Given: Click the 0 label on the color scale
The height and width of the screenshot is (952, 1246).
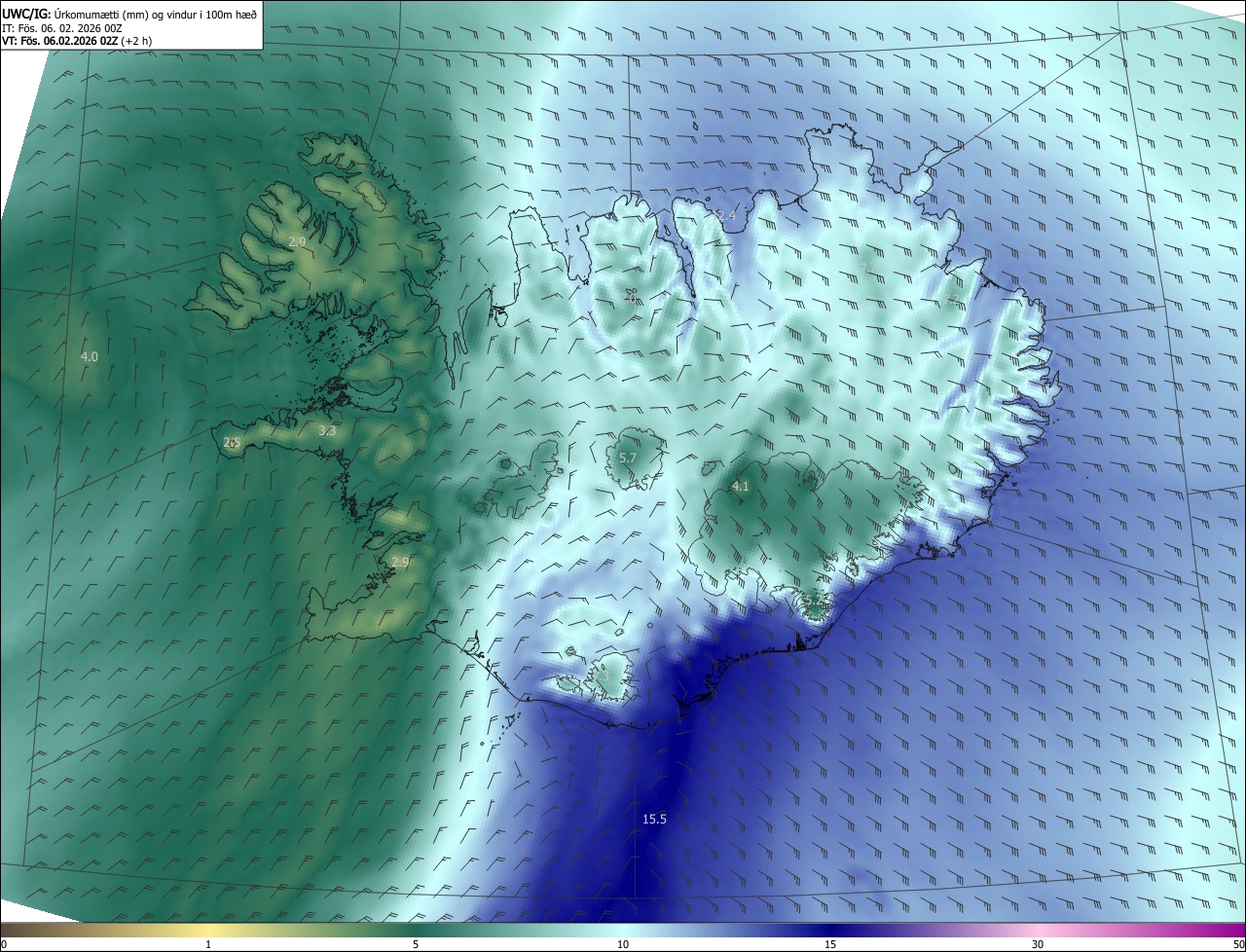Looking at the screenshot, I should coord(4,944).
